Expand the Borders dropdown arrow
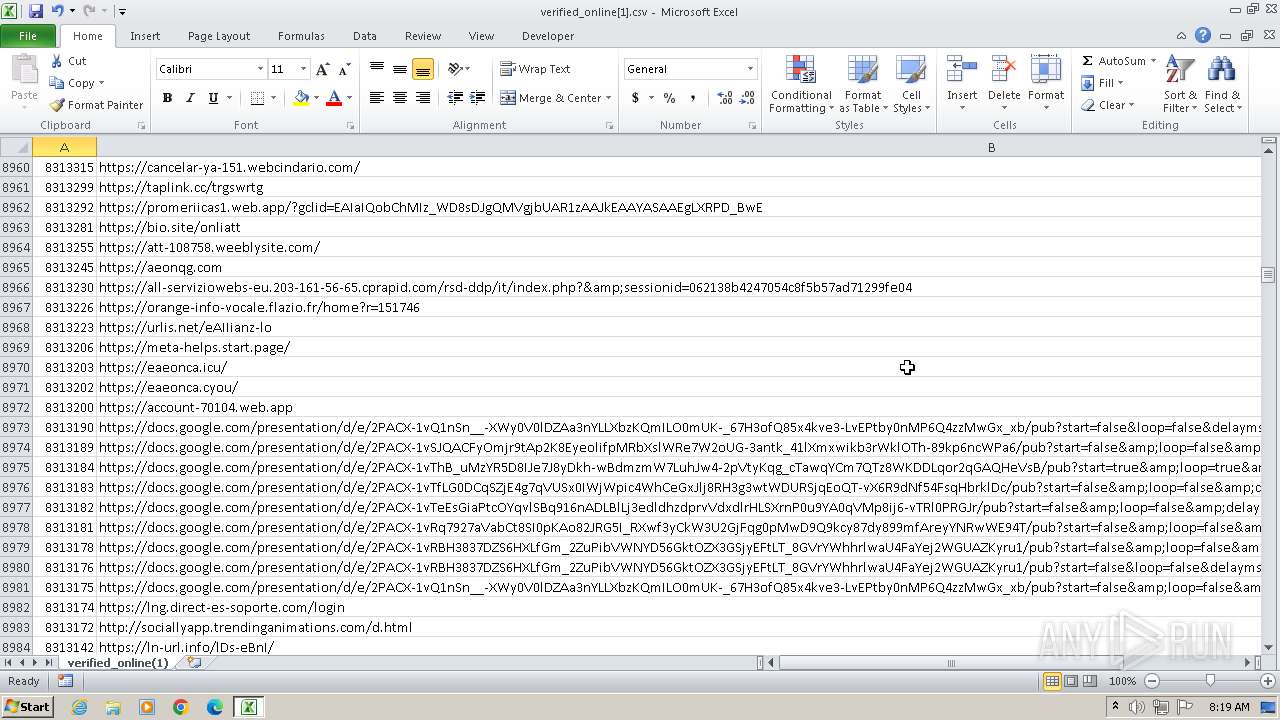This screenshot has width=1280, height=720. (273, 98)
